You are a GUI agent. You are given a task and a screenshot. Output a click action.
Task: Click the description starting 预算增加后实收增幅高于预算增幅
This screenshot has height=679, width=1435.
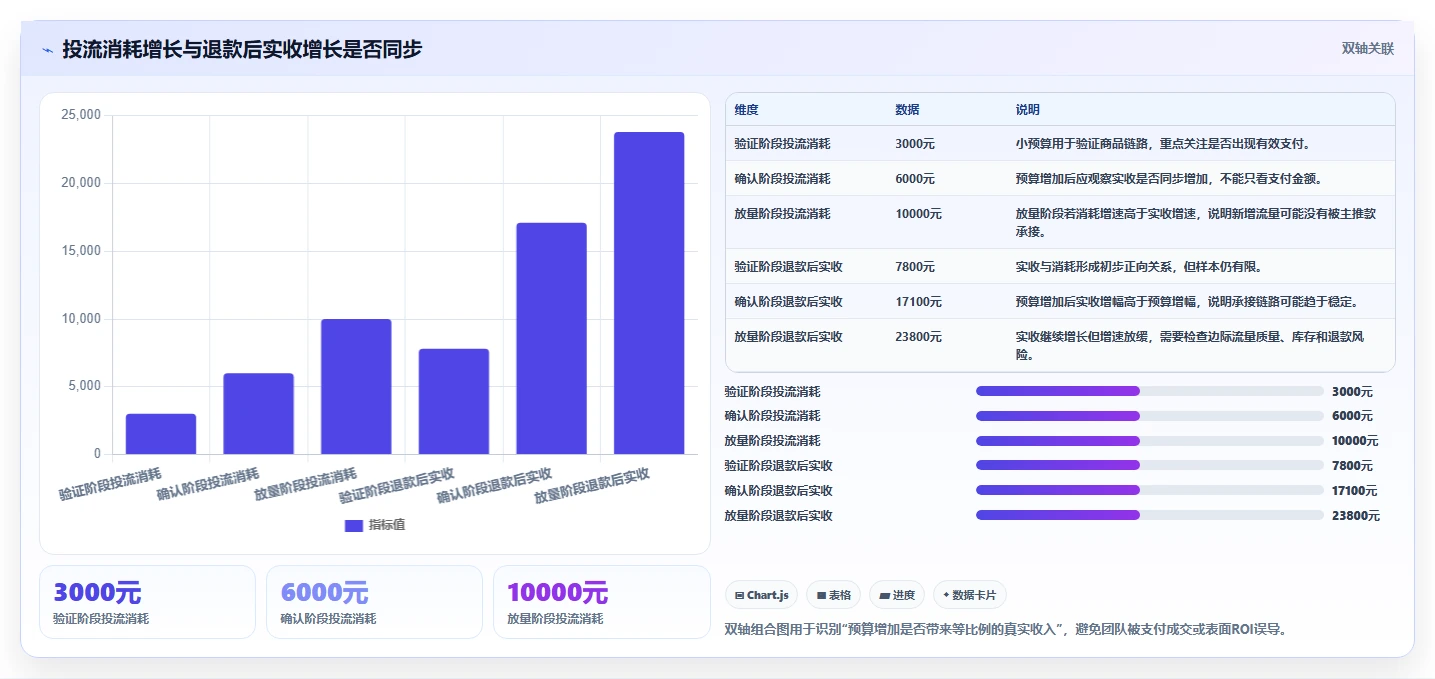[1186, 302]
